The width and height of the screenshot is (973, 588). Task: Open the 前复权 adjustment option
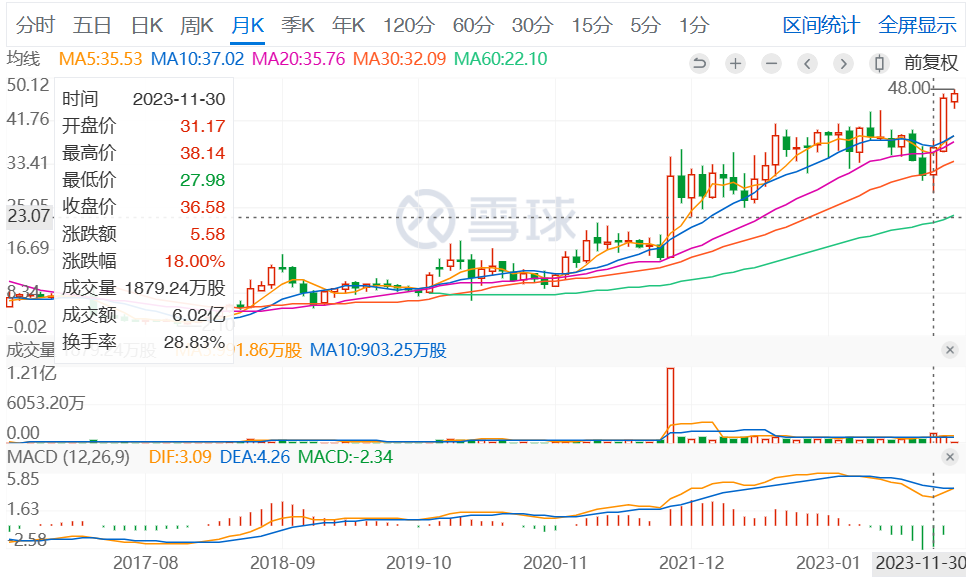coord(931,63)
